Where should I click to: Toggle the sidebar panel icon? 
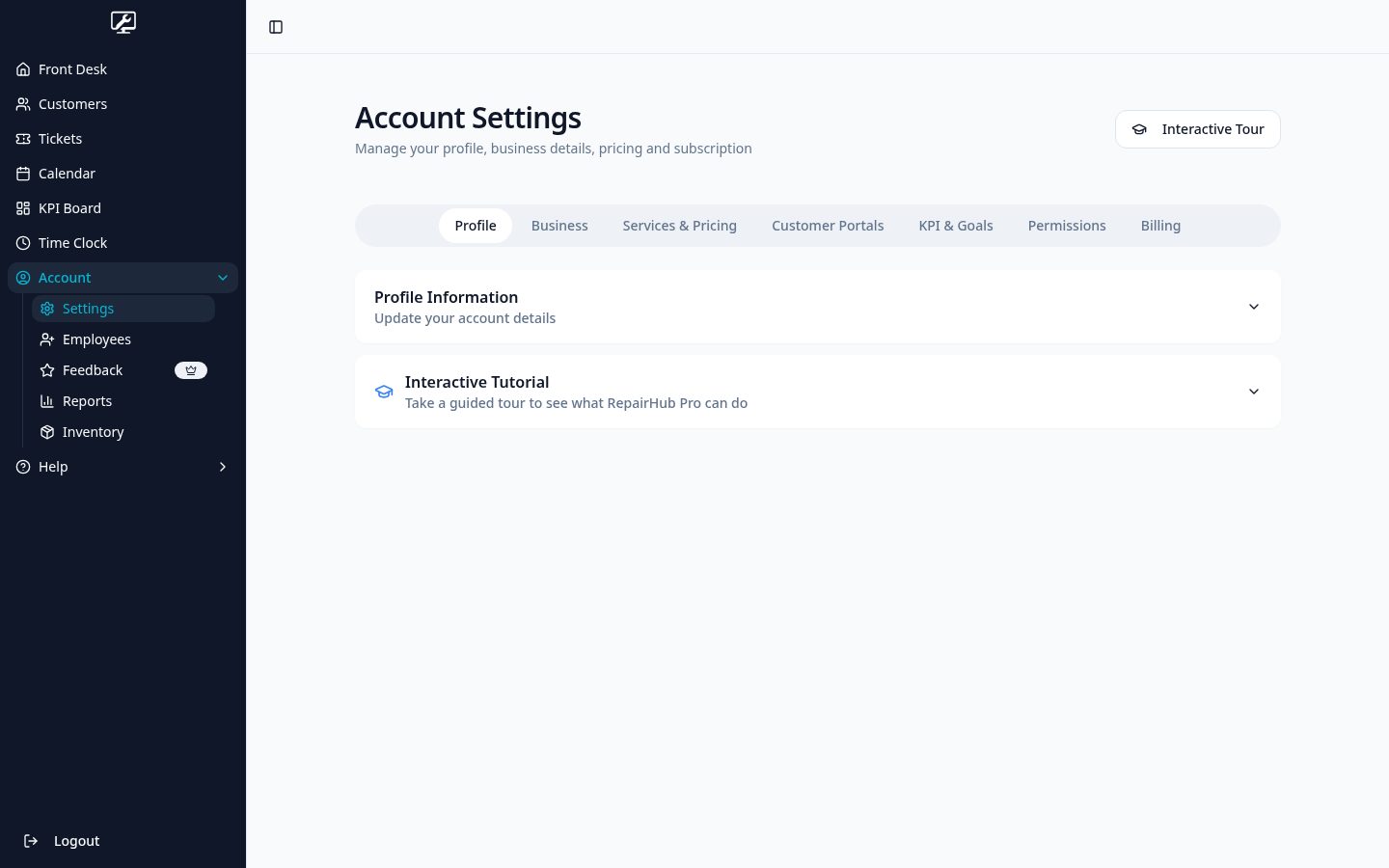pyautogui.click(x=276, y=27)
